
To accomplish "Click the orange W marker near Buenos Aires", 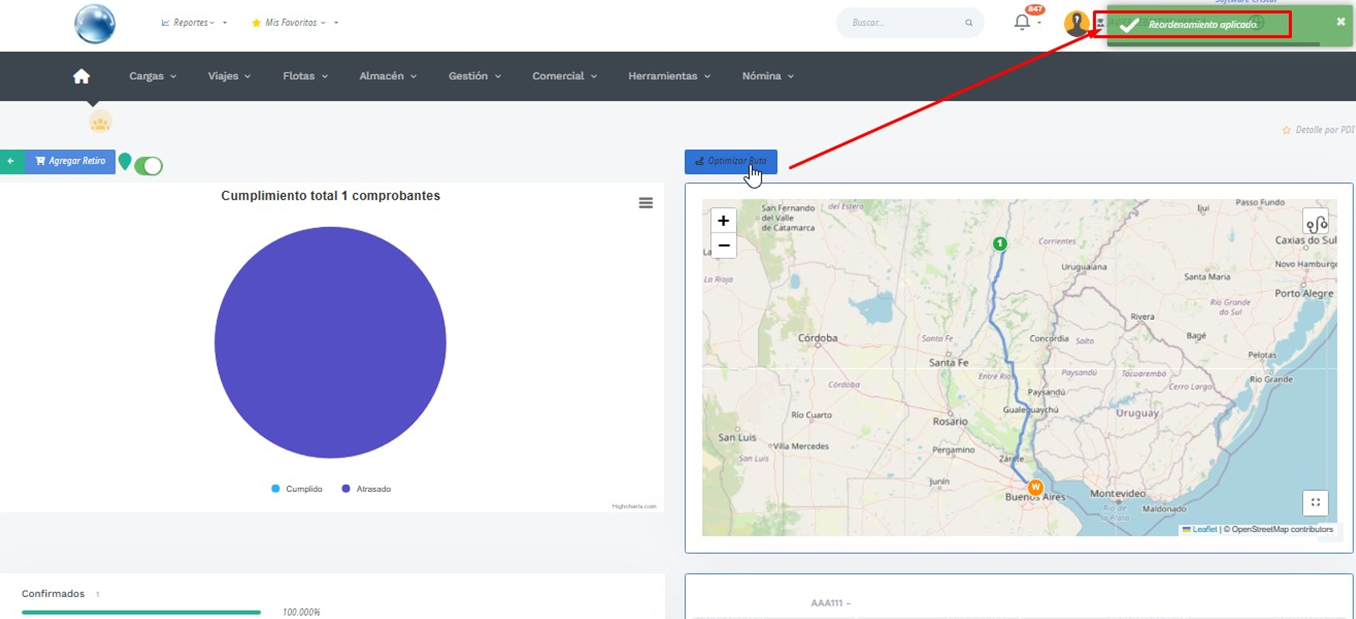I will (x=1035, y=487).
